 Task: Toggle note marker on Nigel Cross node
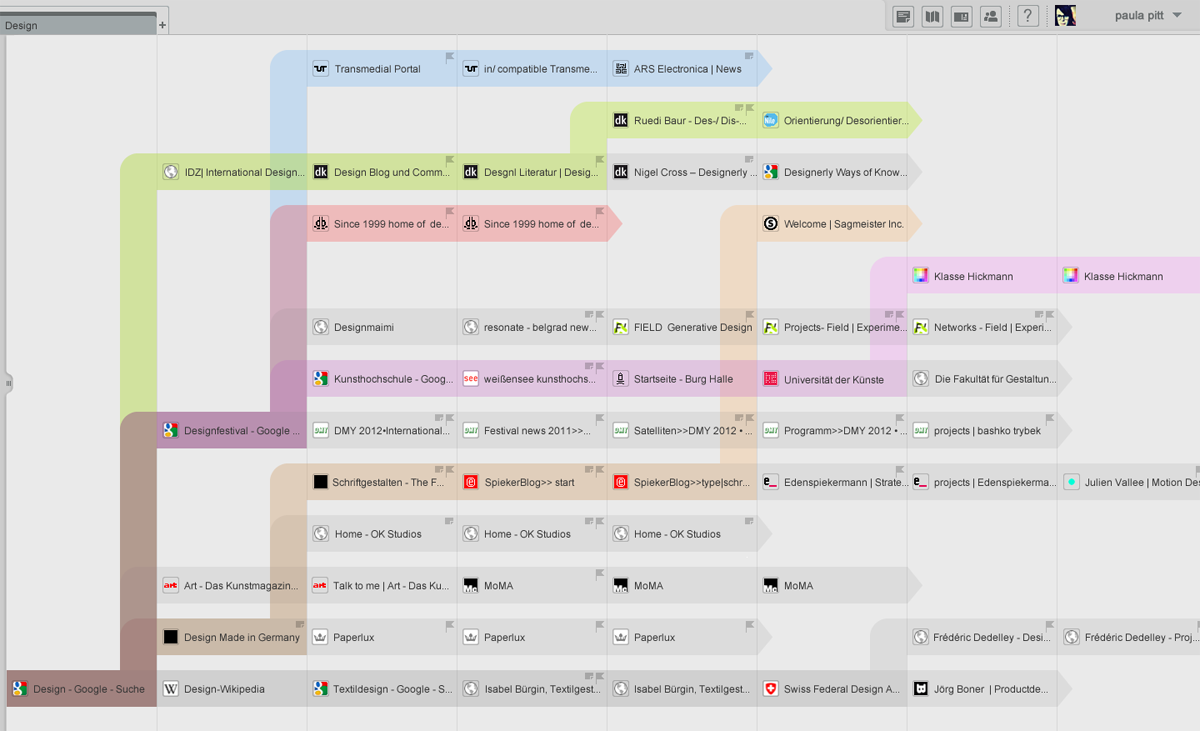(x=750, y=160)
